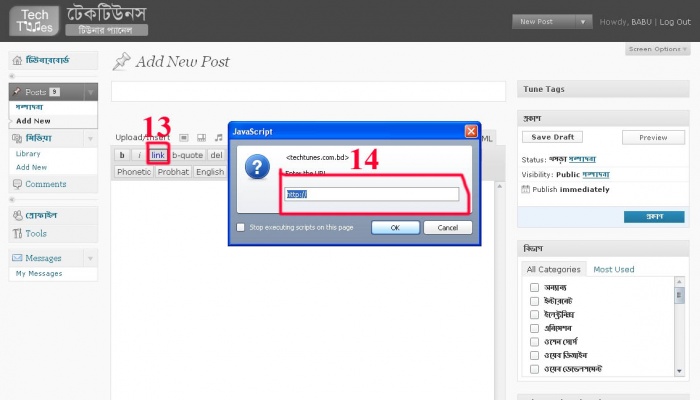Collapse the Messages menu with its arrow
Viewport: 700px width, 400px height.
90,258
